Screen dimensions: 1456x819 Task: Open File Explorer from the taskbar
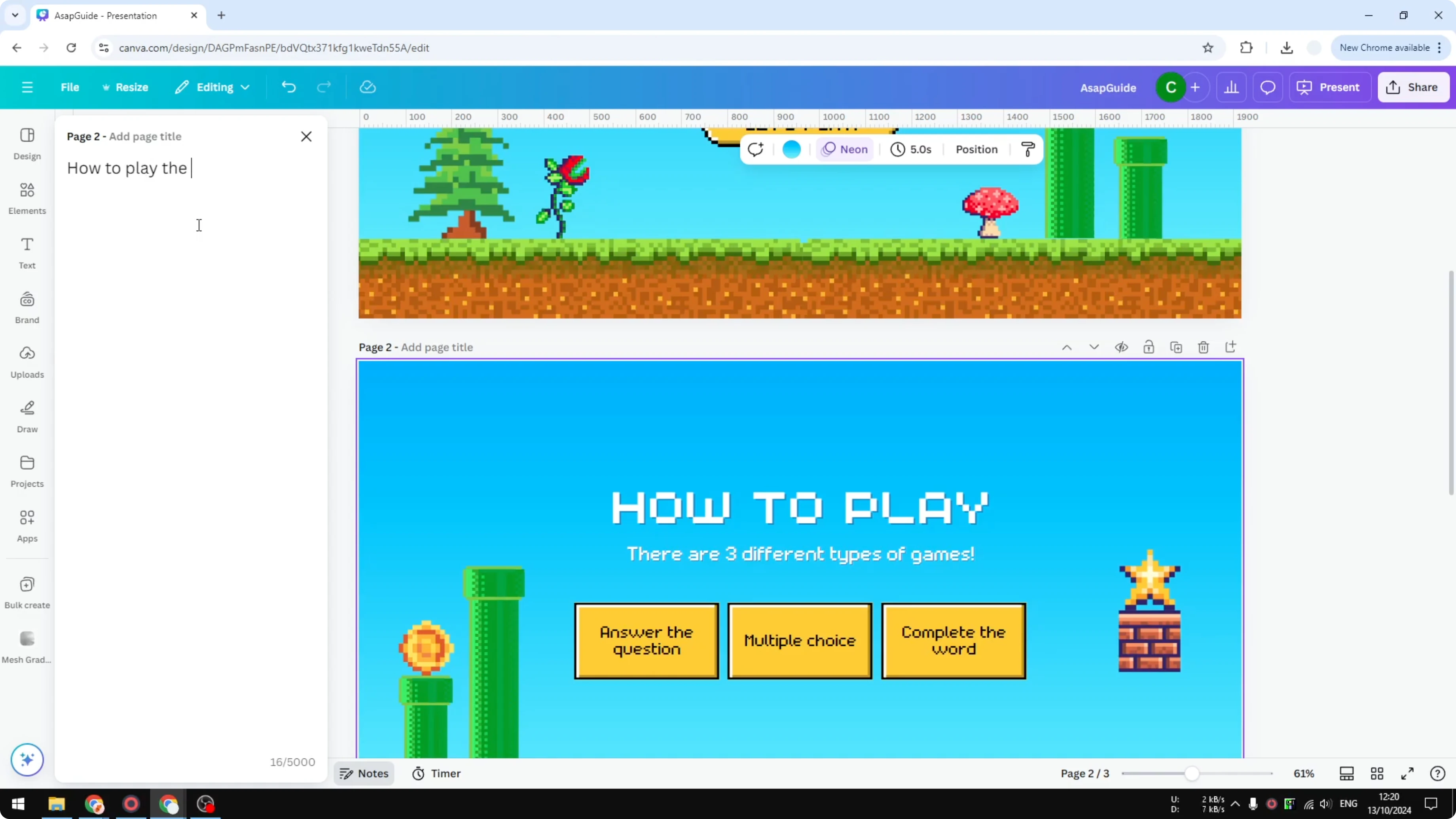(57, 804)
